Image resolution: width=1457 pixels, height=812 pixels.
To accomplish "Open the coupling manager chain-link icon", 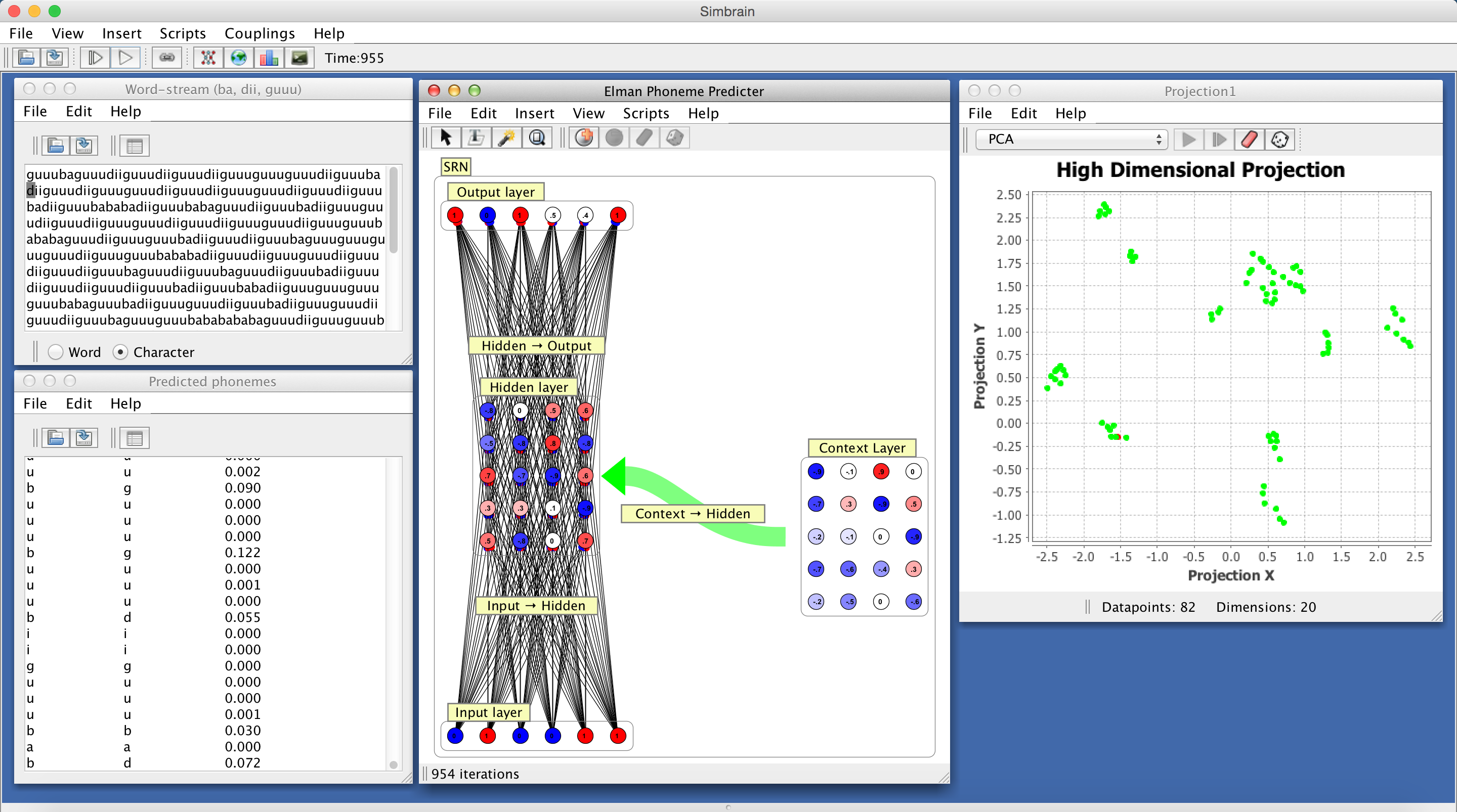I will (x=167, y=58).
